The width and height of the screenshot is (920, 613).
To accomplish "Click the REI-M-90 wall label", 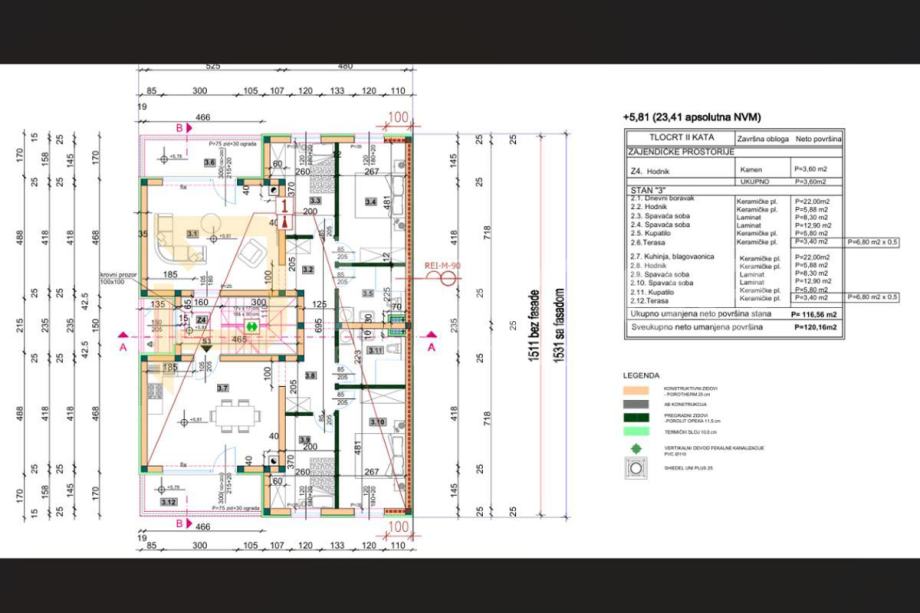I will 440,266.
